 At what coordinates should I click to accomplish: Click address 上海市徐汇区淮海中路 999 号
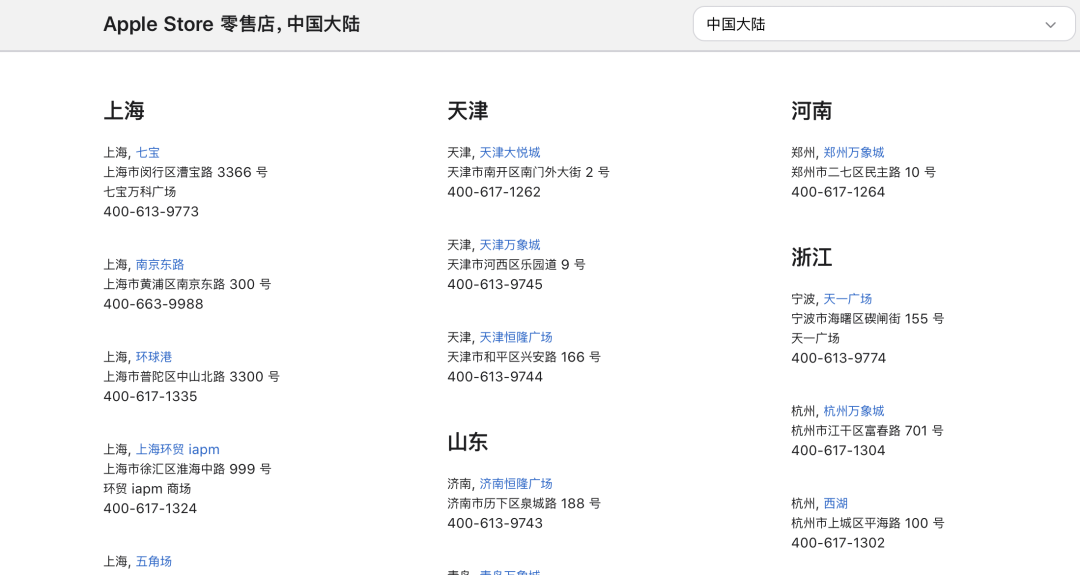(x=187, y=468)
